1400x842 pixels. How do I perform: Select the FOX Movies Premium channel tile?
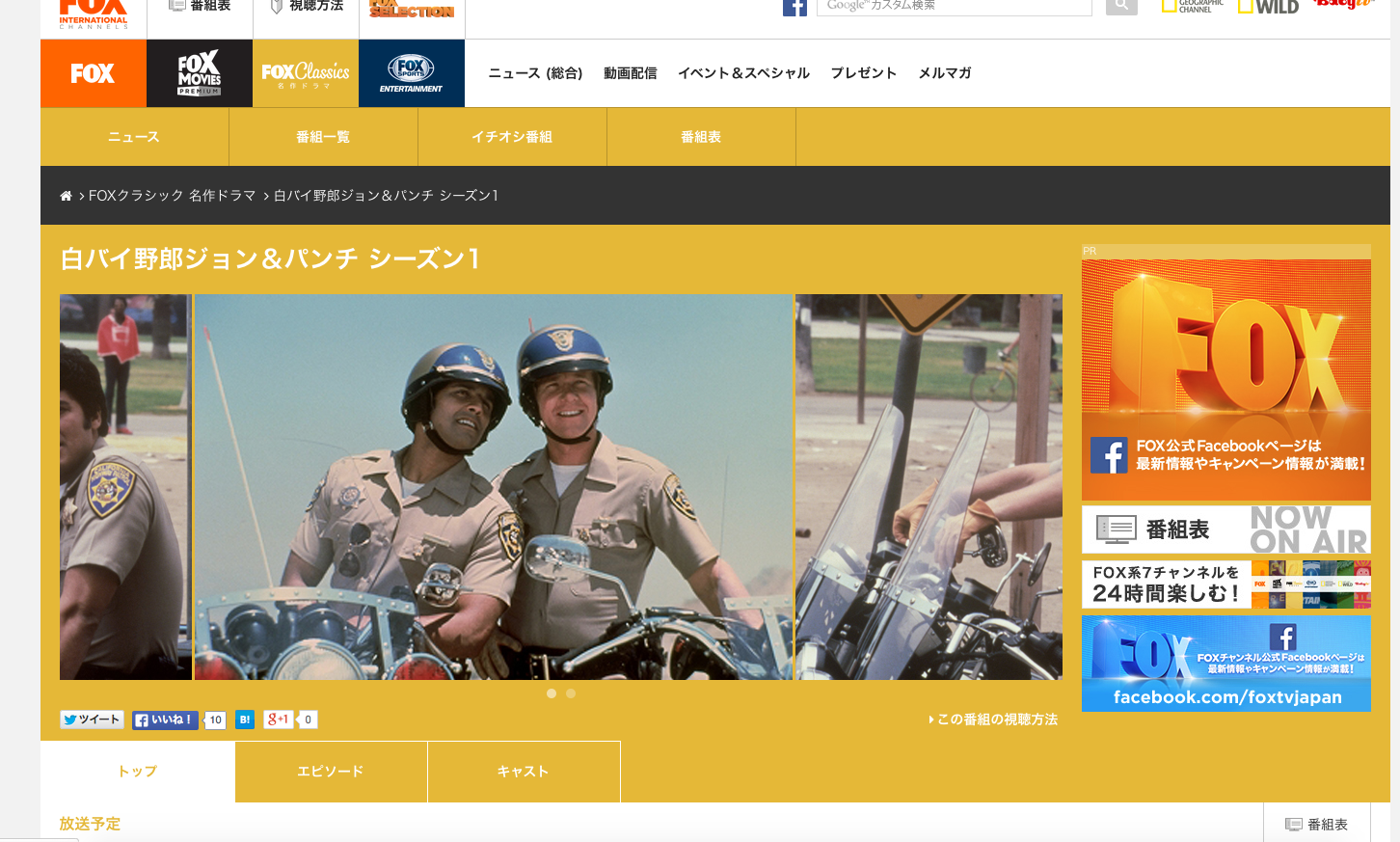(x=200, y=73)
